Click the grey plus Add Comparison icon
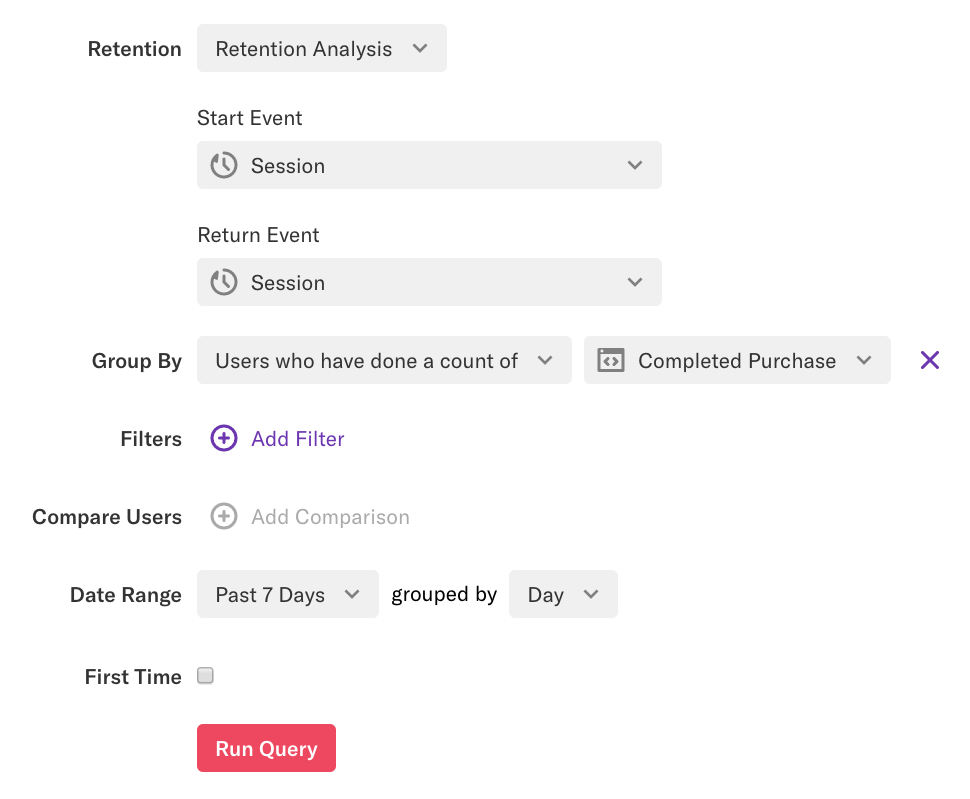The image size is (970, 799). point(224,516)
